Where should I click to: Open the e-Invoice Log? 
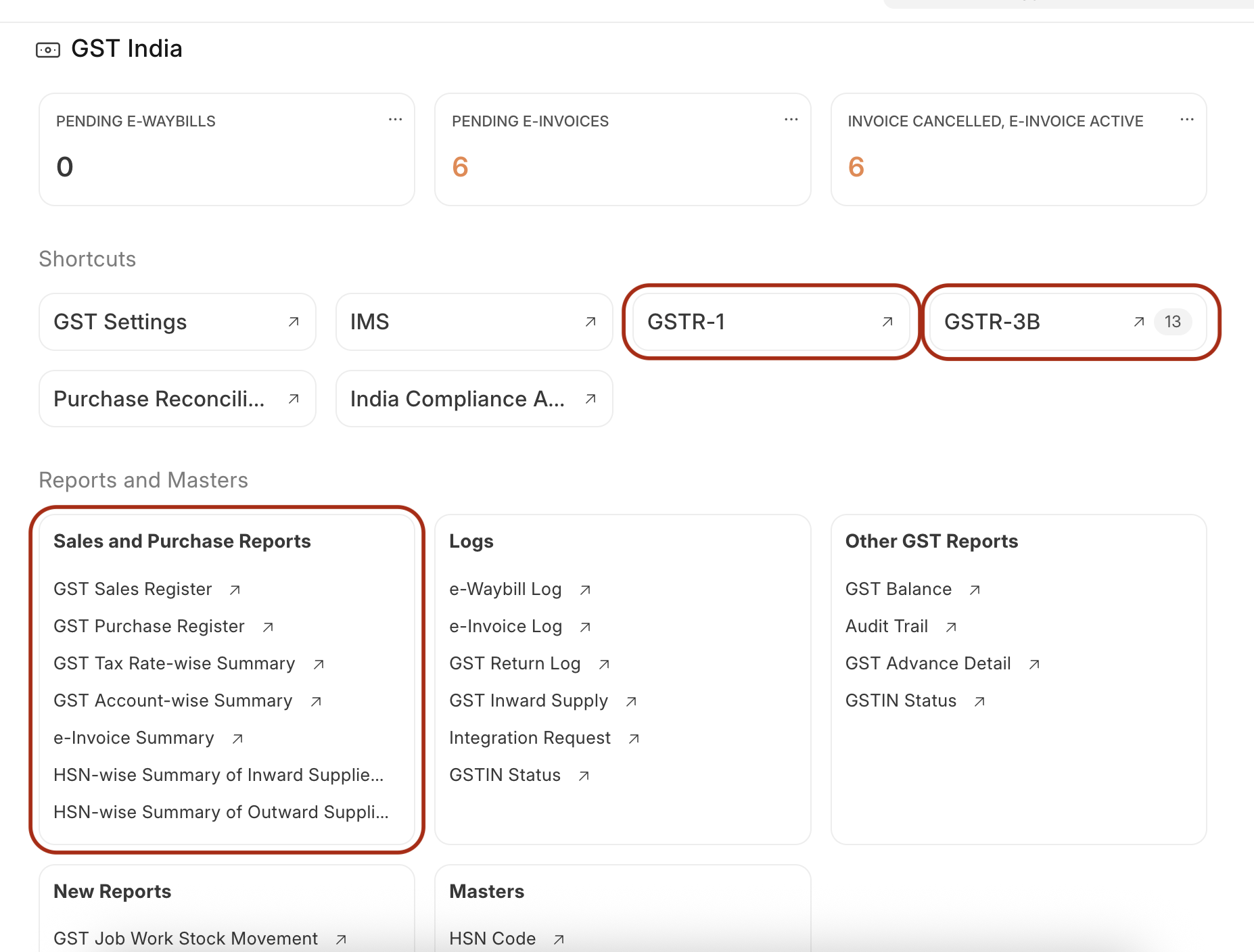tap(505, 626)
